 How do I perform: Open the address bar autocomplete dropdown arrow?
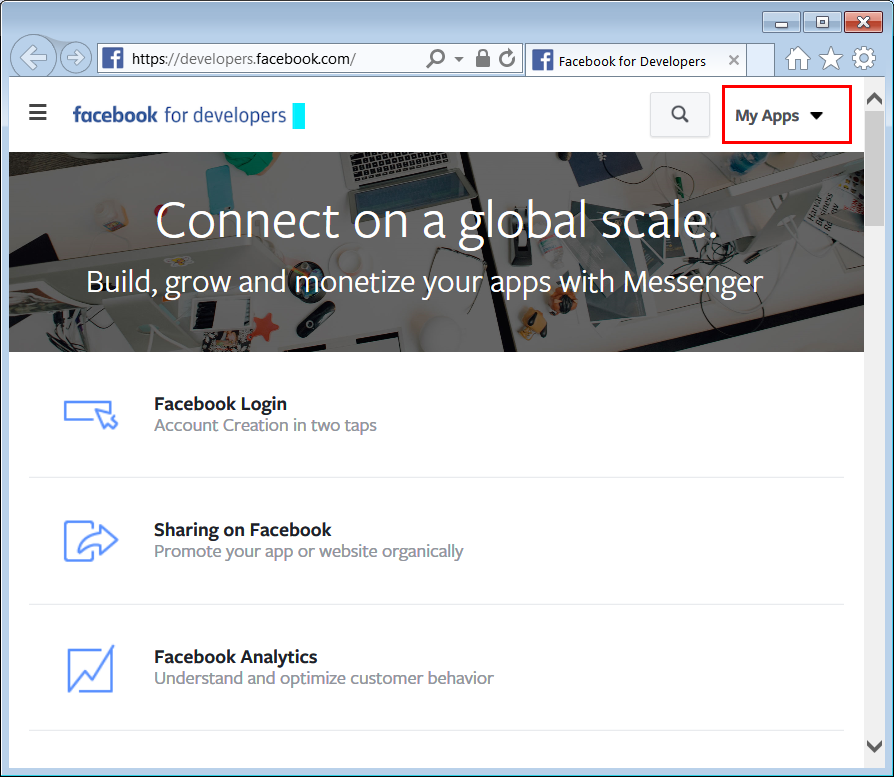[459, 59]
